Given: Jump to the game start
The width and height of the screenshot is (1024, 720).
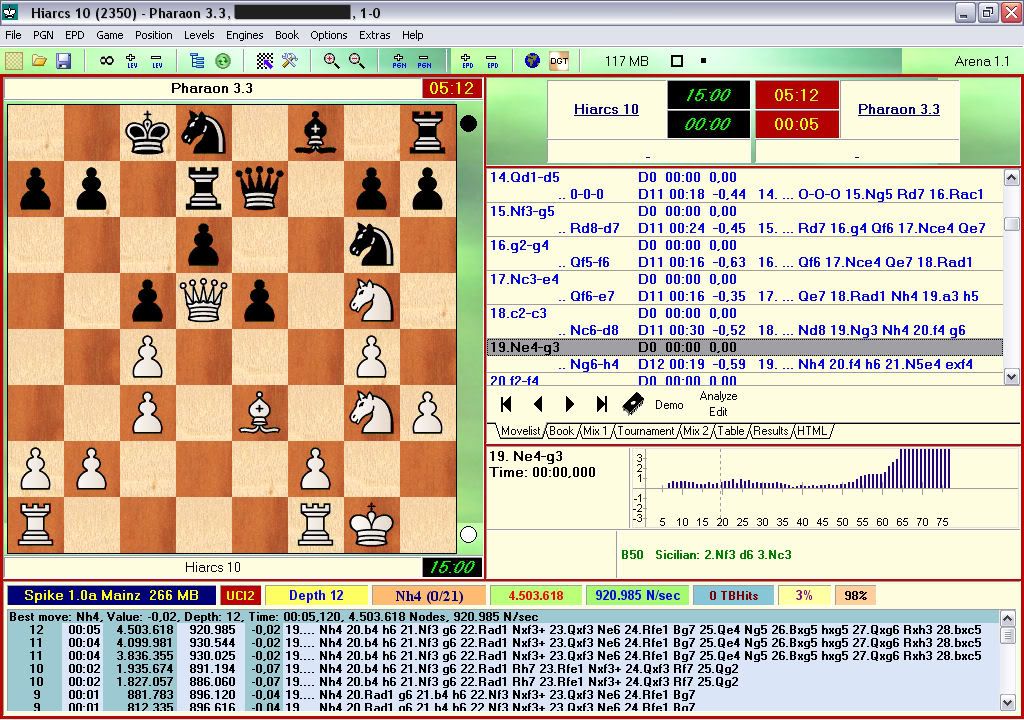Looking at the screenshot, I should [505, 404].
